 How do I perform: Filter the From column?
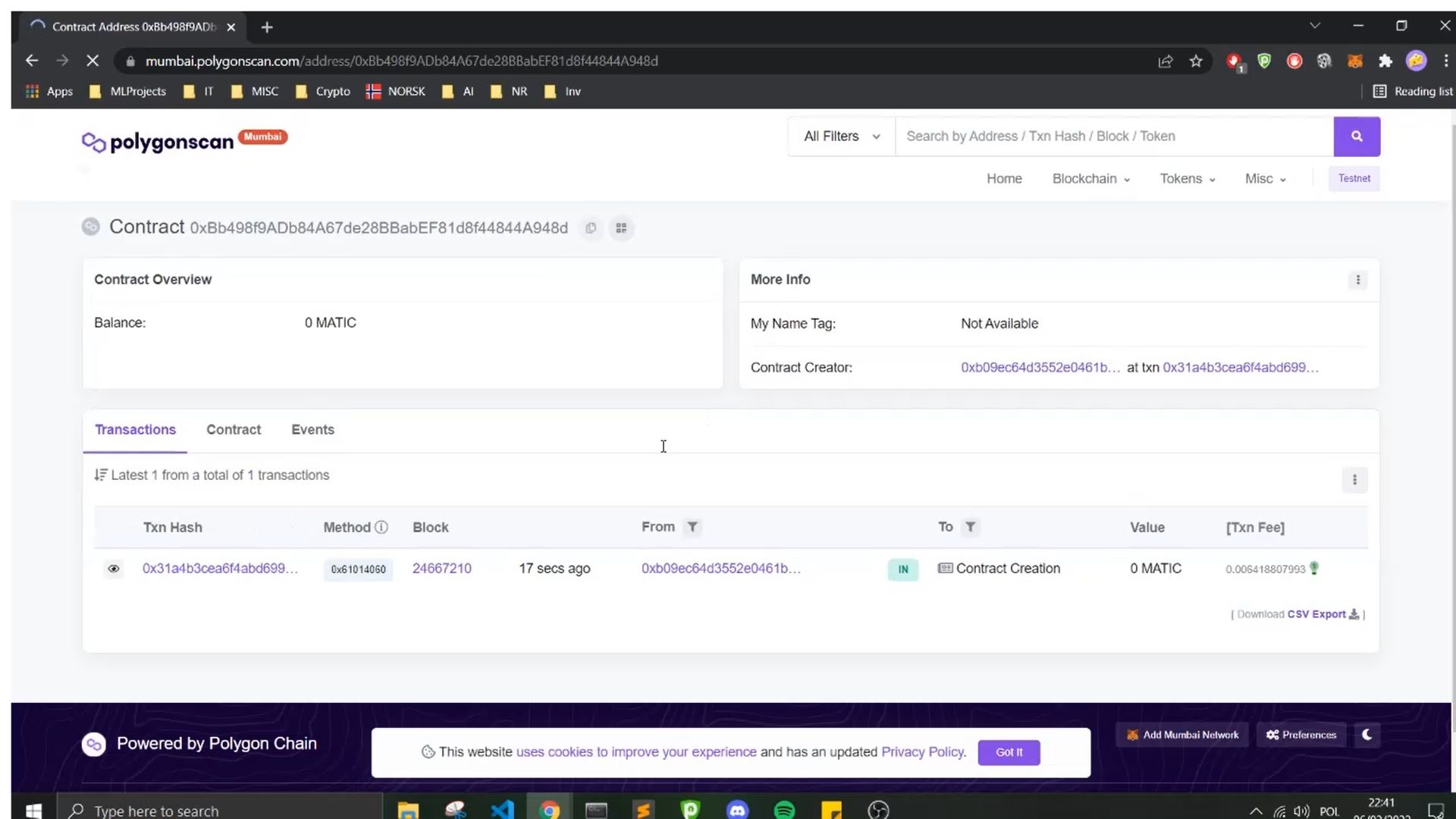[x=692, y=527]
